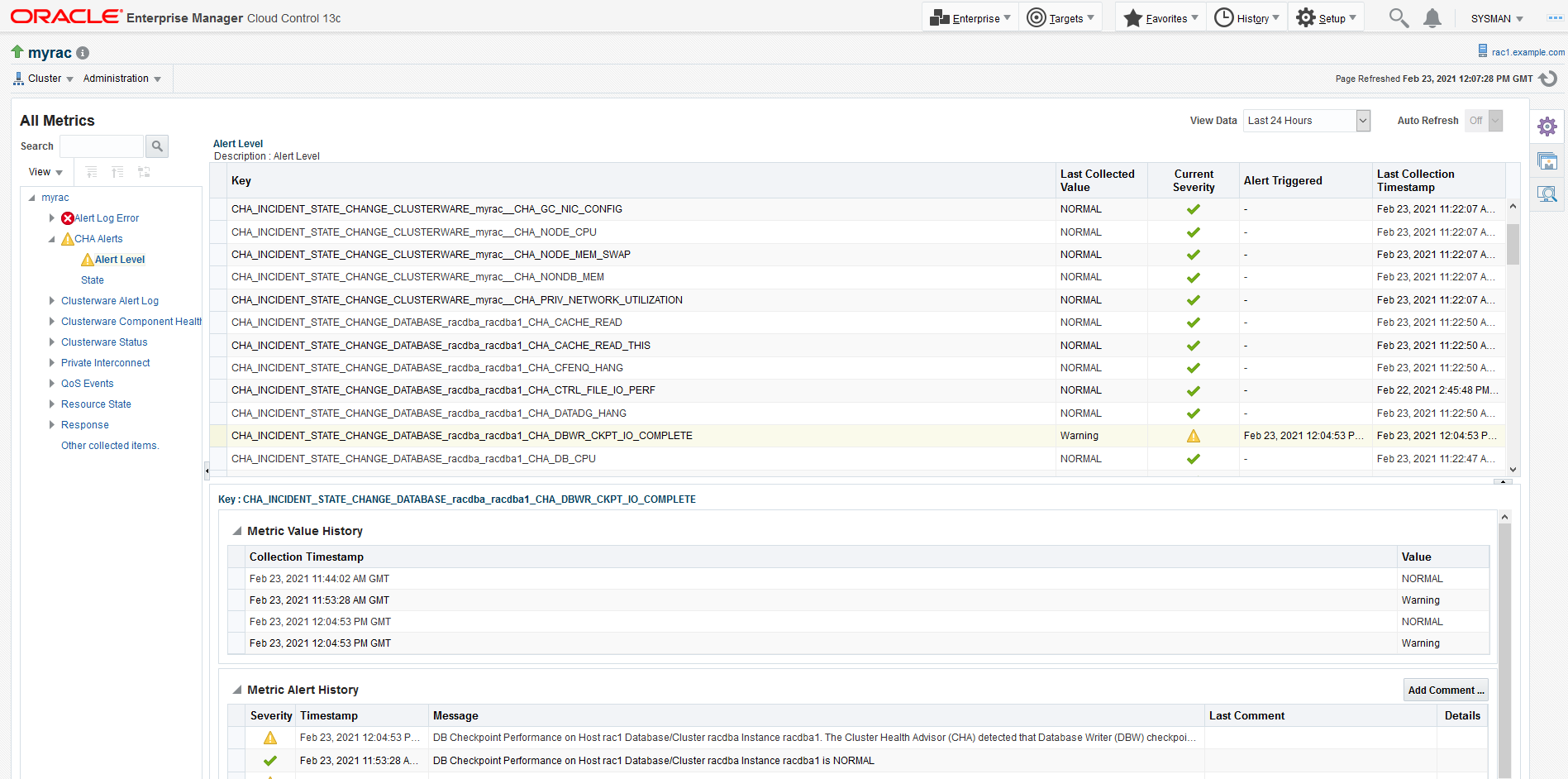Select the State tree item

(93, 280)
